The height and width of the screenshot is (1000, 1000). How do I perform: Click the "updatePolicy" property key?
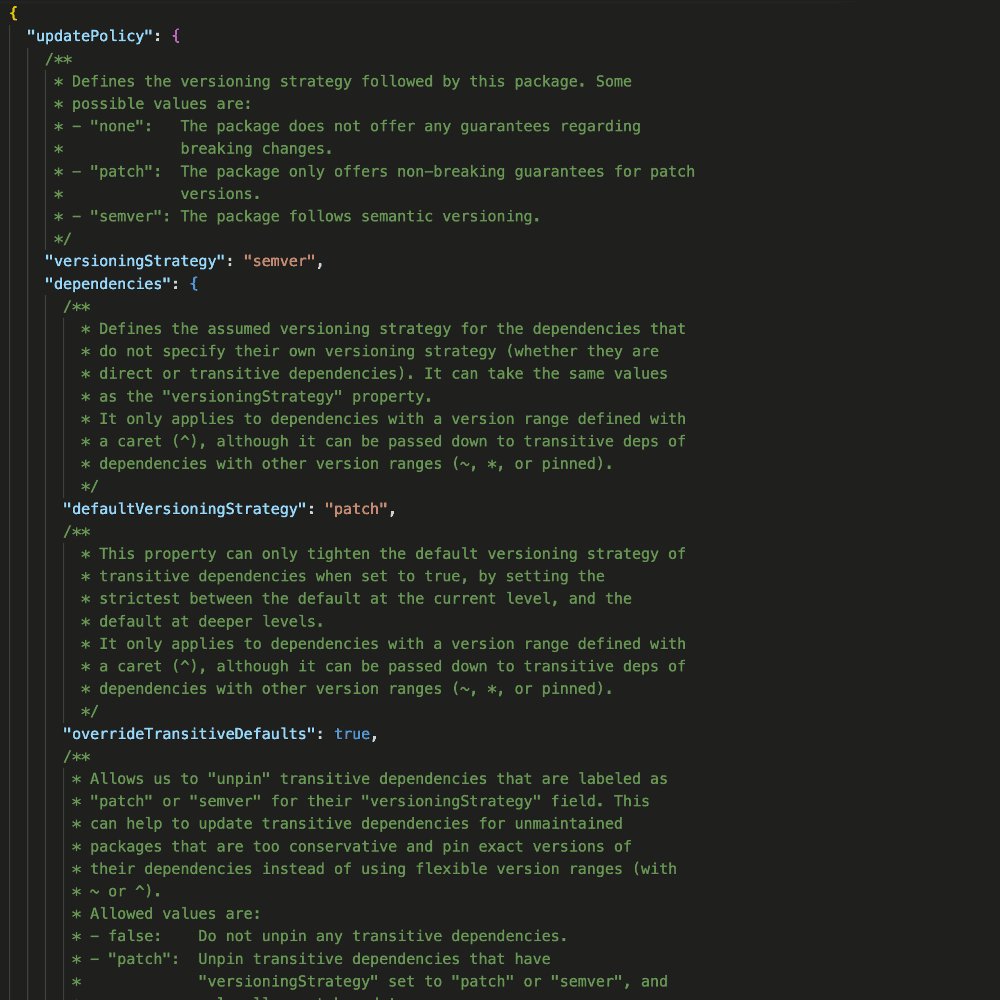click(89, 36)
